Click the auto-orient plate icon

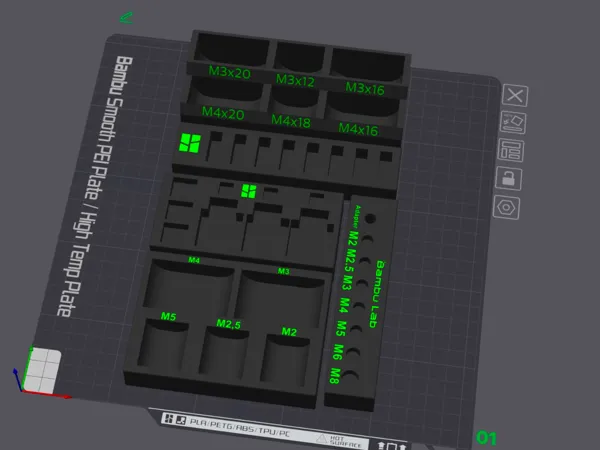click(513, 123)
